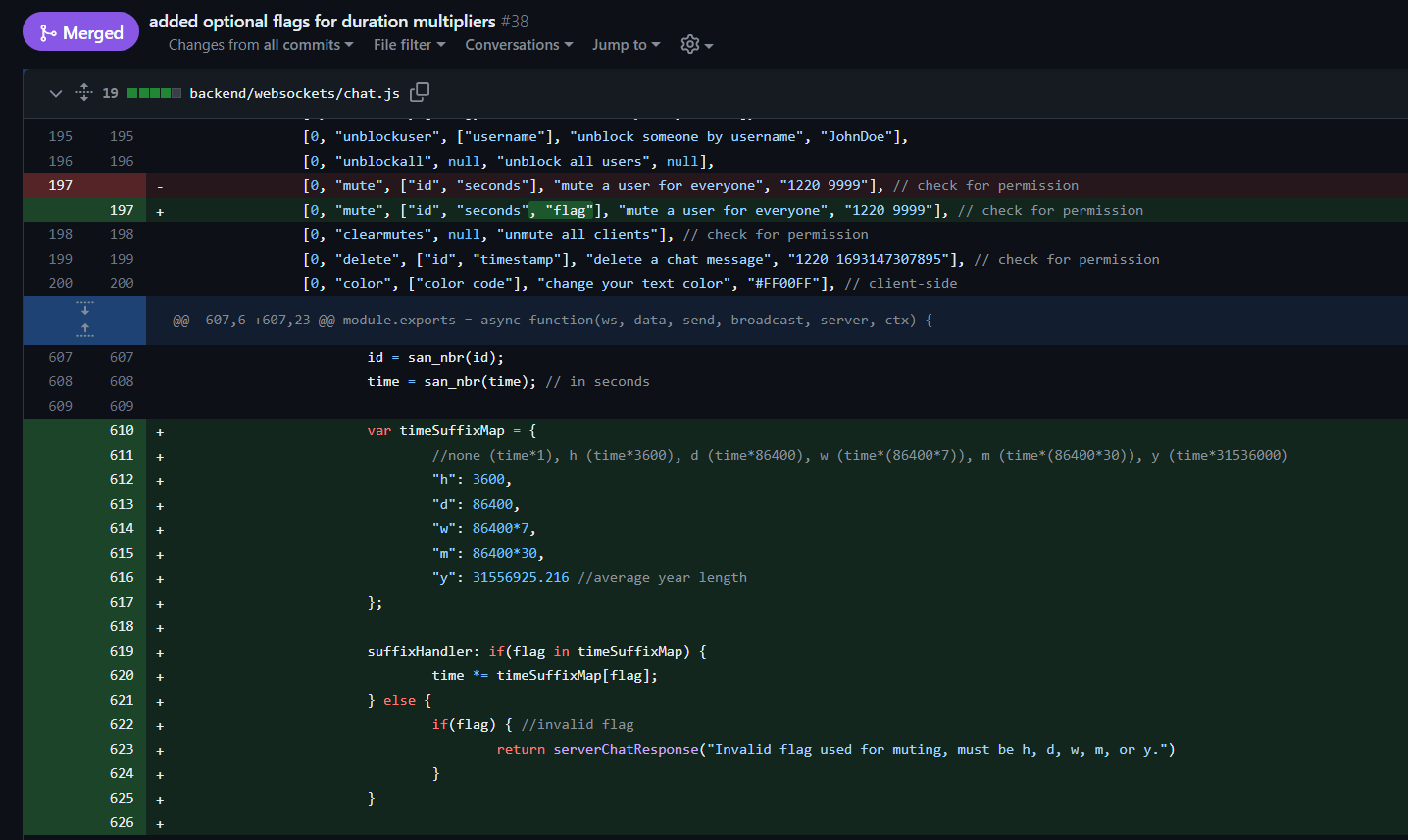Click the pull request title text

(322, 22)
